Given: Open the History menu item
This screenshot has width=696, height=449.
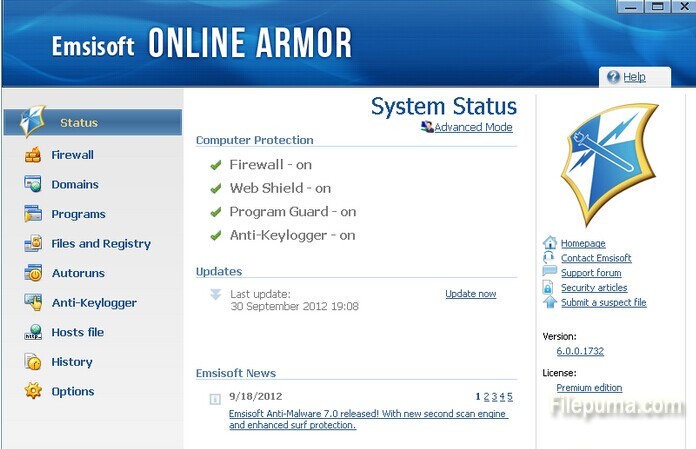Looking at the screenshot, I should tap(72, 362).
